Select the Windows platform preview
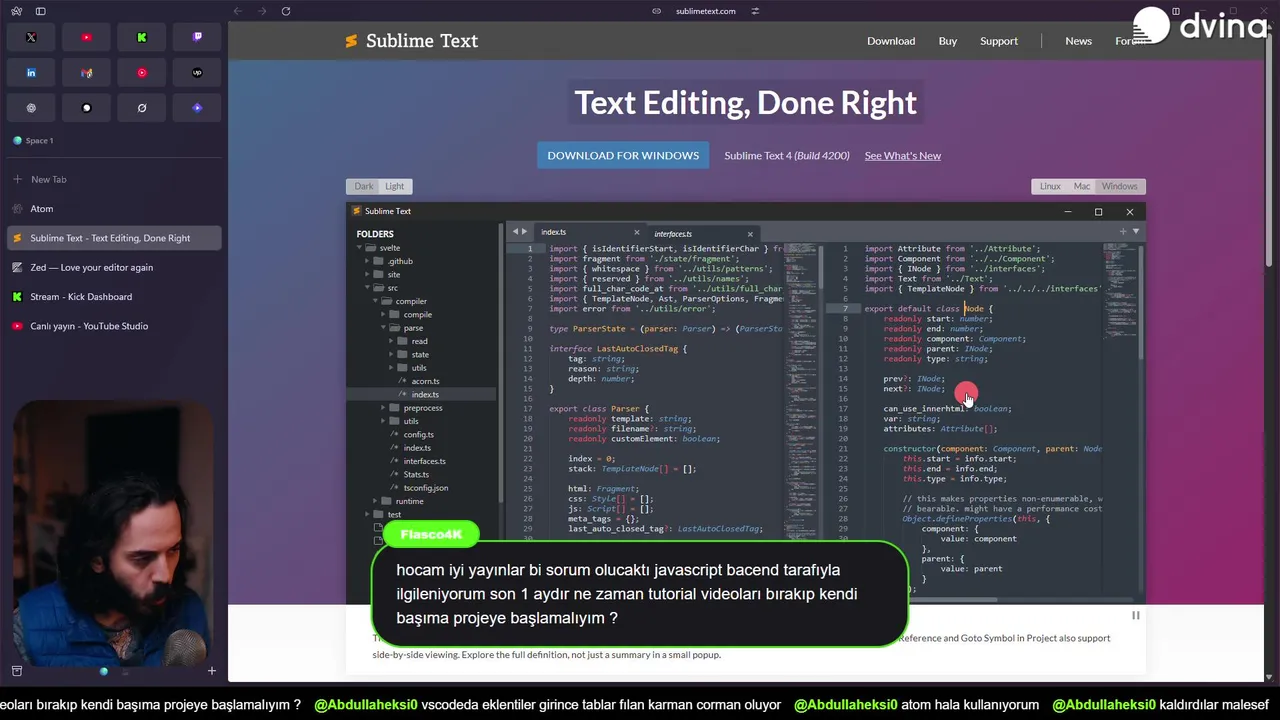Image resolution: width=1280 pixels, height=720 pixels. click(x=1120, y=186)
